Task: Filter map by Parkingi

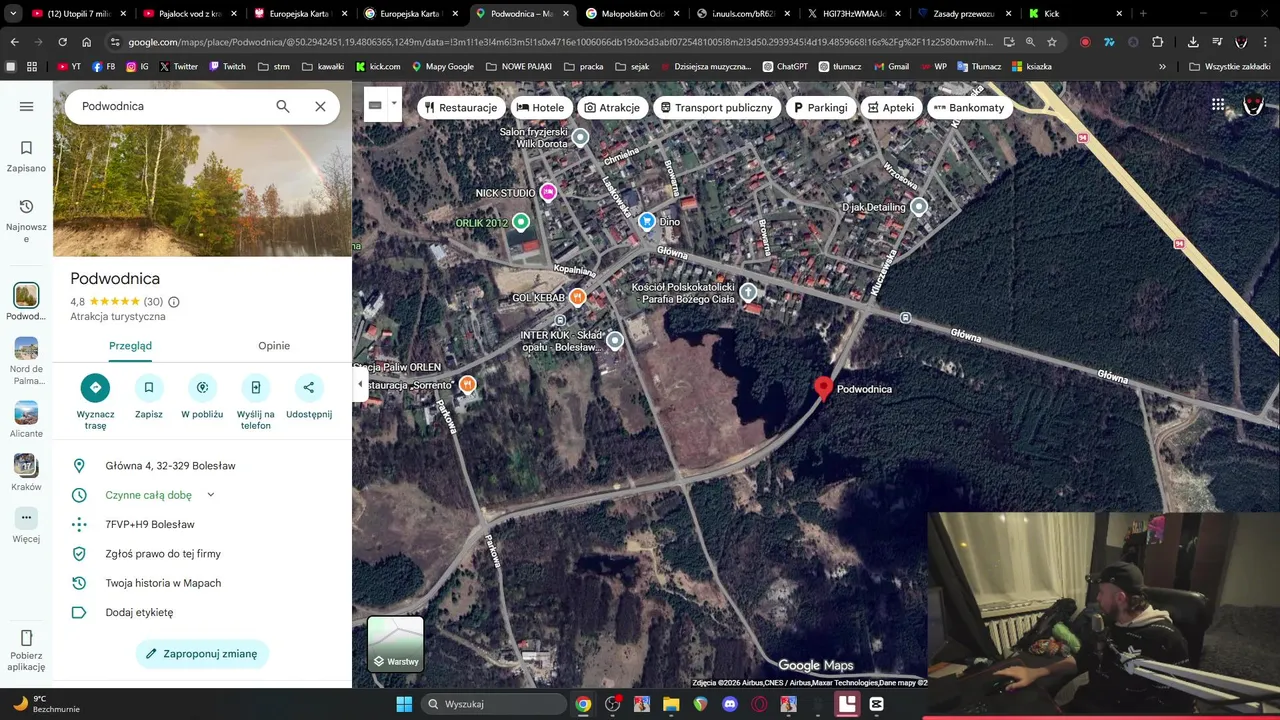Action: [x=821, y=107]
